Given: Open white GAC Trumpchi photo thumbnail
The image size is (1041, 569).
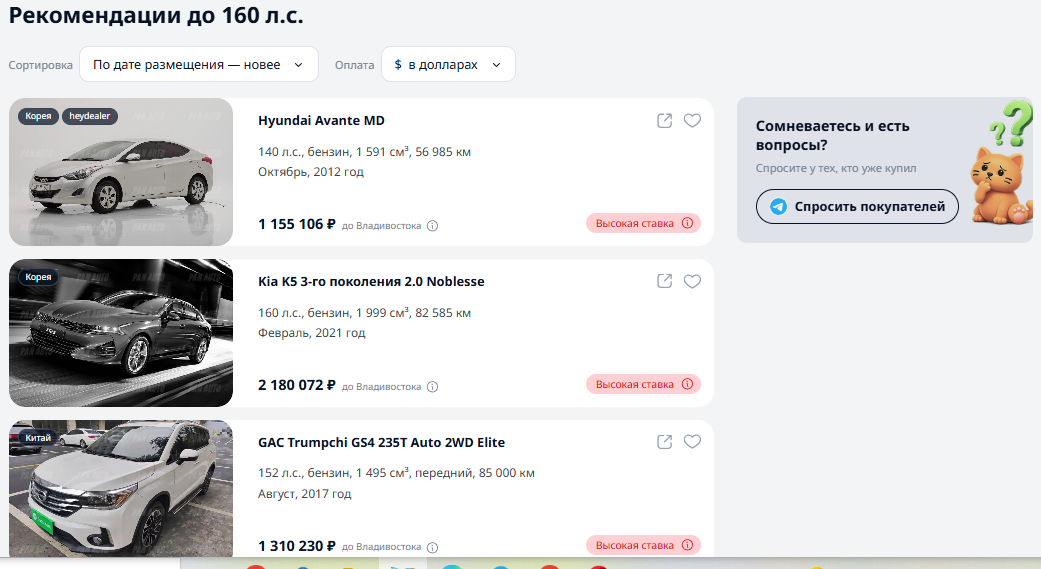Looking at the screenshot, I should 121,488.
